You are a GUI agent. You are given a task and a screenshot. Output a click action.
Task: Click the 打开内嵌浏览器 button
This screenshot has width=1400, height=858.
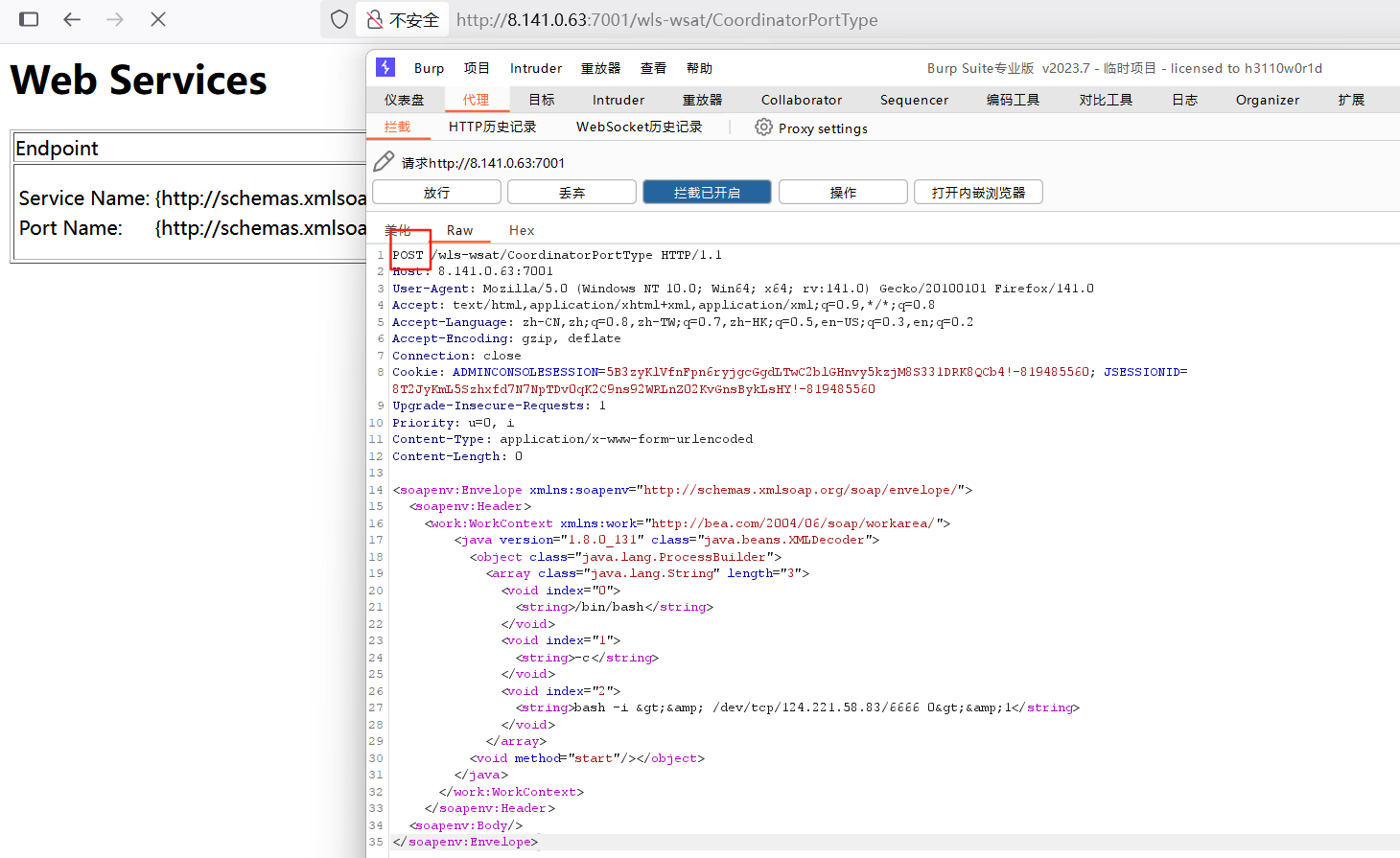point(978,192)
